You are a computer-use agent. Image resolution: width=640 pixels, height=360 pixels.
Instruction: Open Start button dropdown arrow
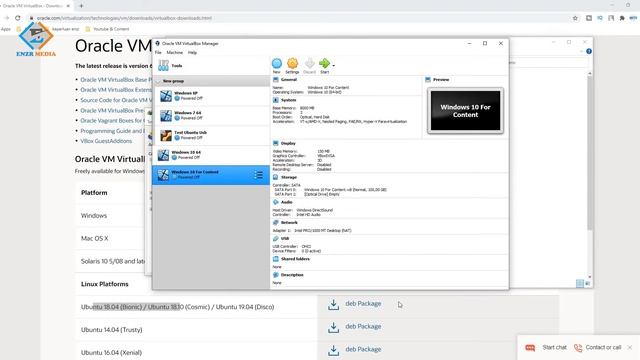(x=333, y=65)
